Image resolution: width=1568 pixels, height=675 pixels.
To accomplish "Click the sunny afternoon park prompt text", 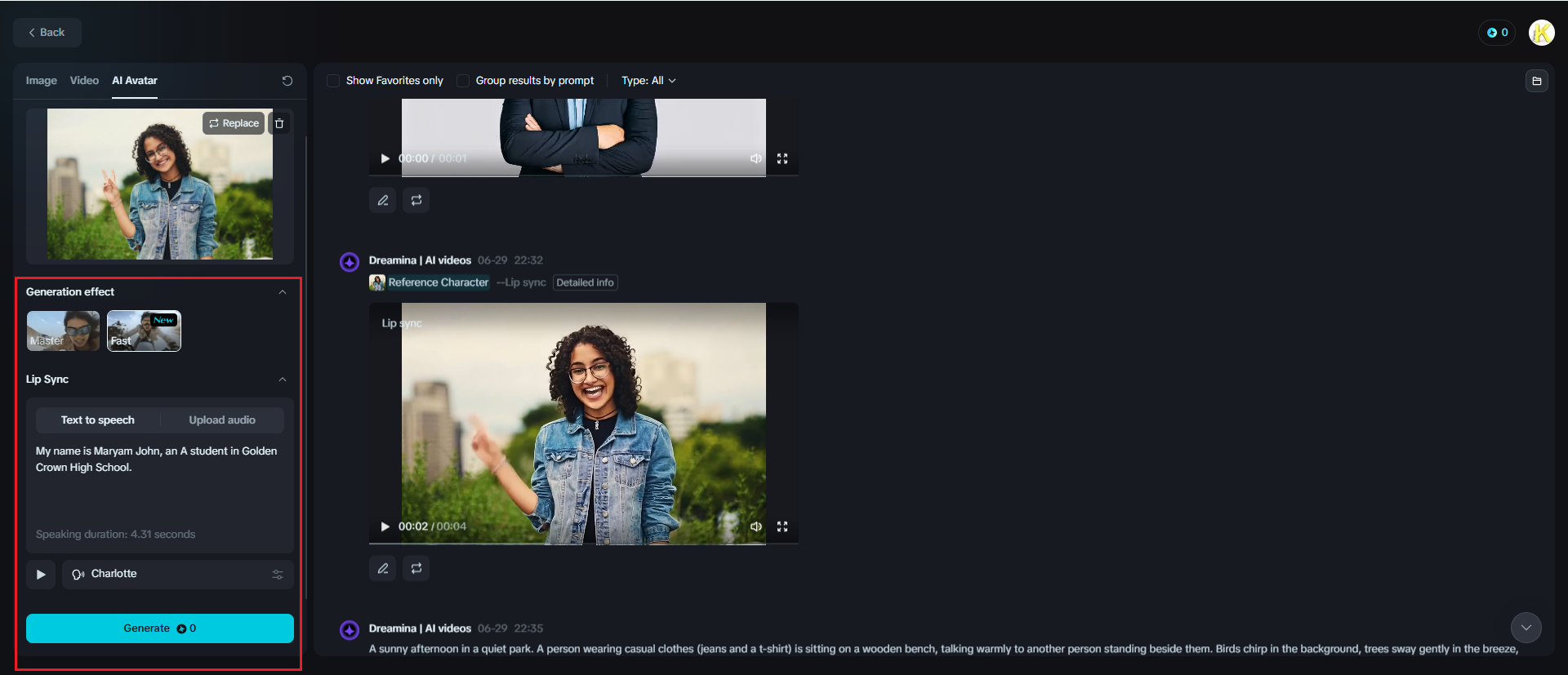I will click(943, 649).
